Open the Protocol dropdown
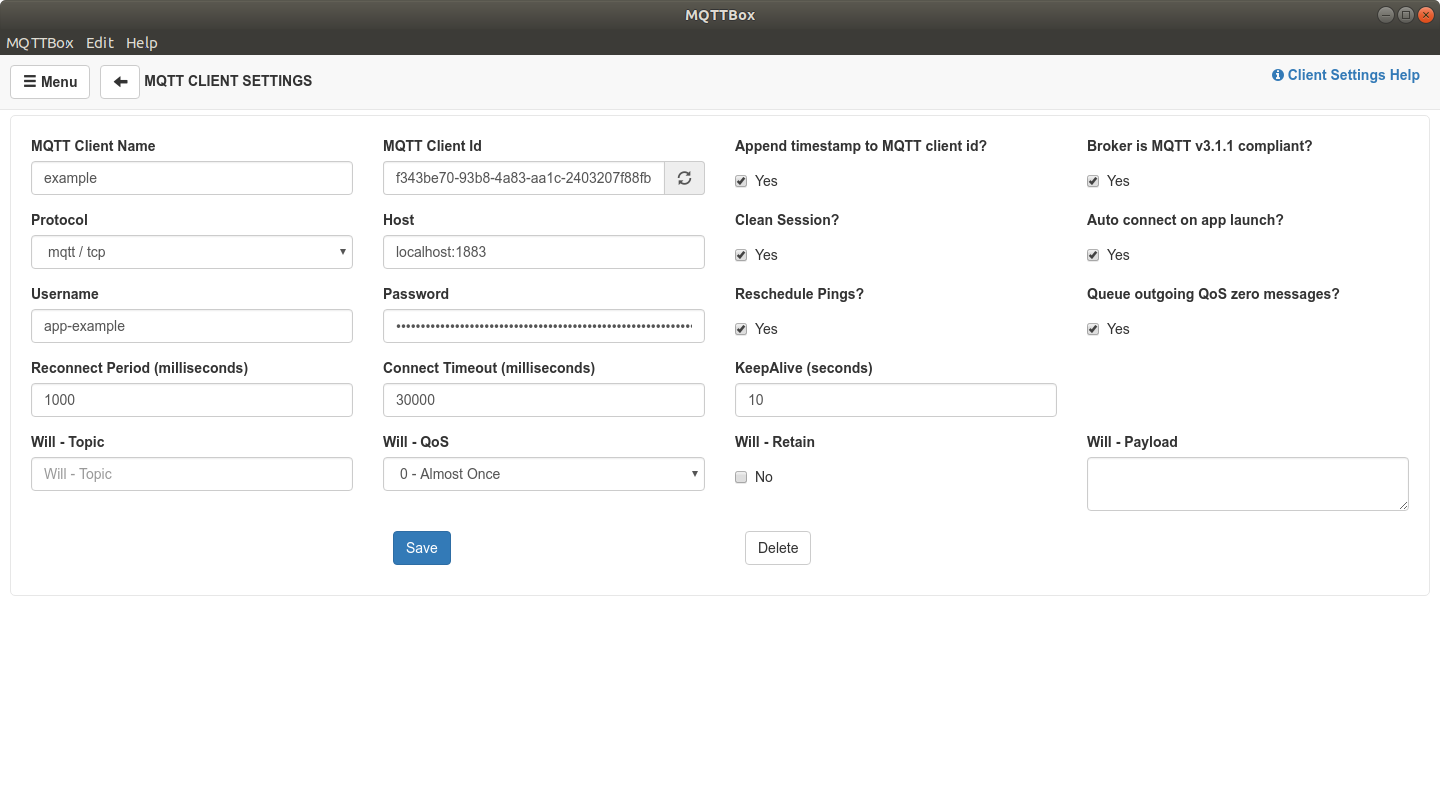1440x789 pixels. pyautogui.click(x=191, y=252)
